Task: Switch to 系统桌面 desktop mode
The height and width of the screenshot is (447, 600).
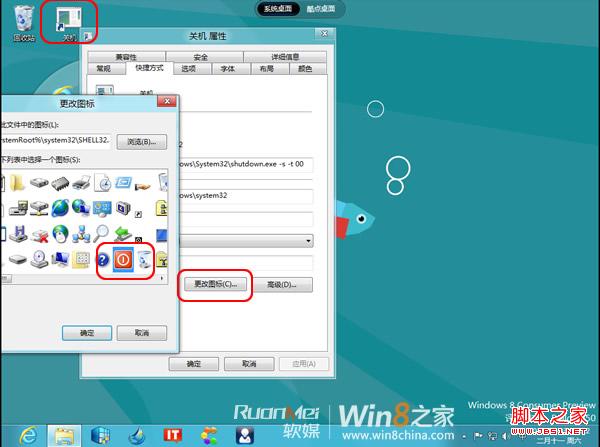Action: tap(278, 8)
